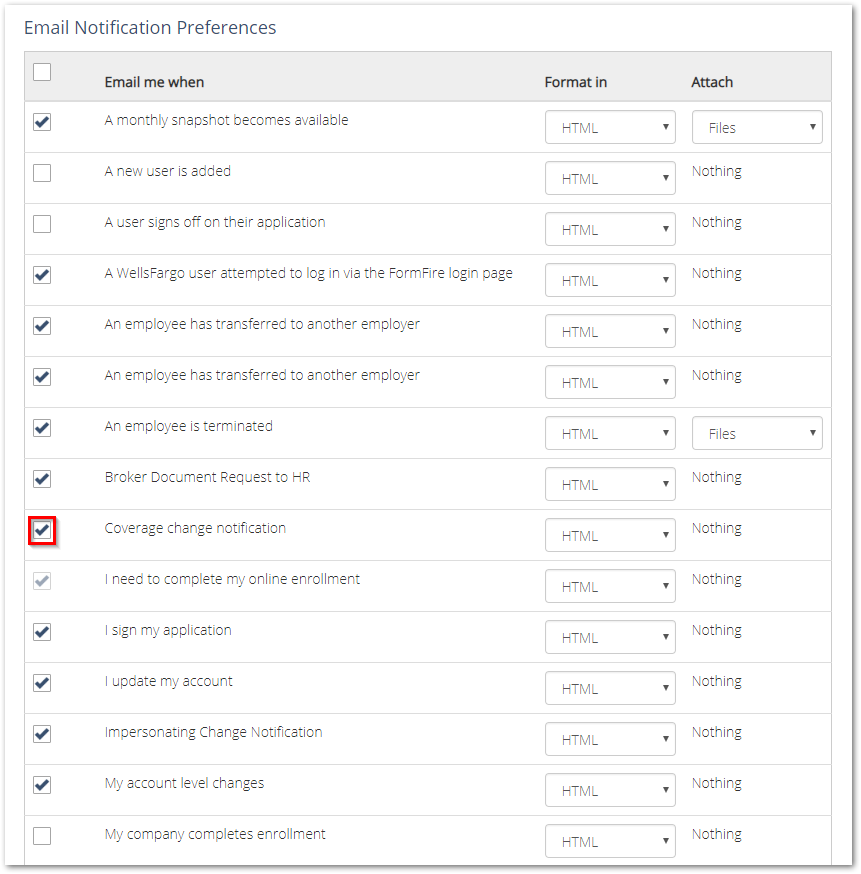Uncheck 'My account level changes' checkbox
Image resolution: width=861 pixels, height=874 pixels.
pyautogui.click(x=42, y=785)
